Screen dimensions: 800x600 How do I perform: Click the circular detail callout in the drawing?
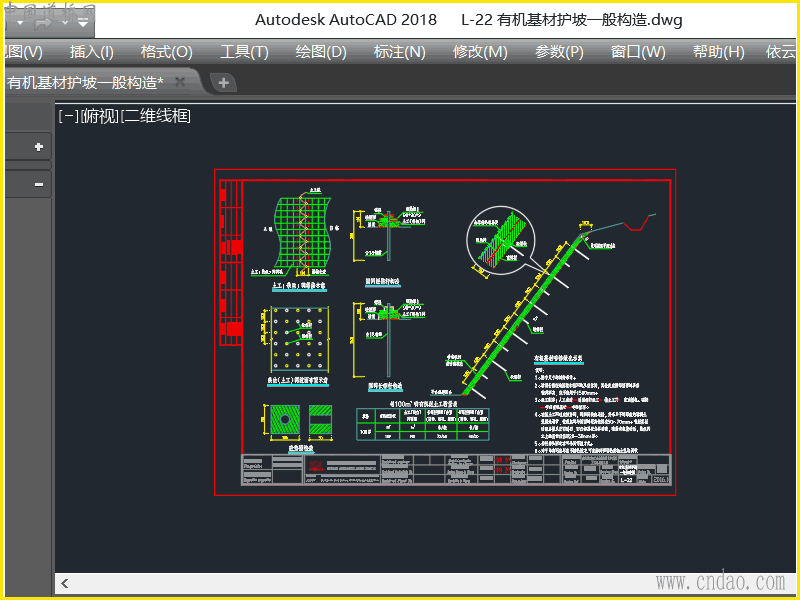point(501,240)
